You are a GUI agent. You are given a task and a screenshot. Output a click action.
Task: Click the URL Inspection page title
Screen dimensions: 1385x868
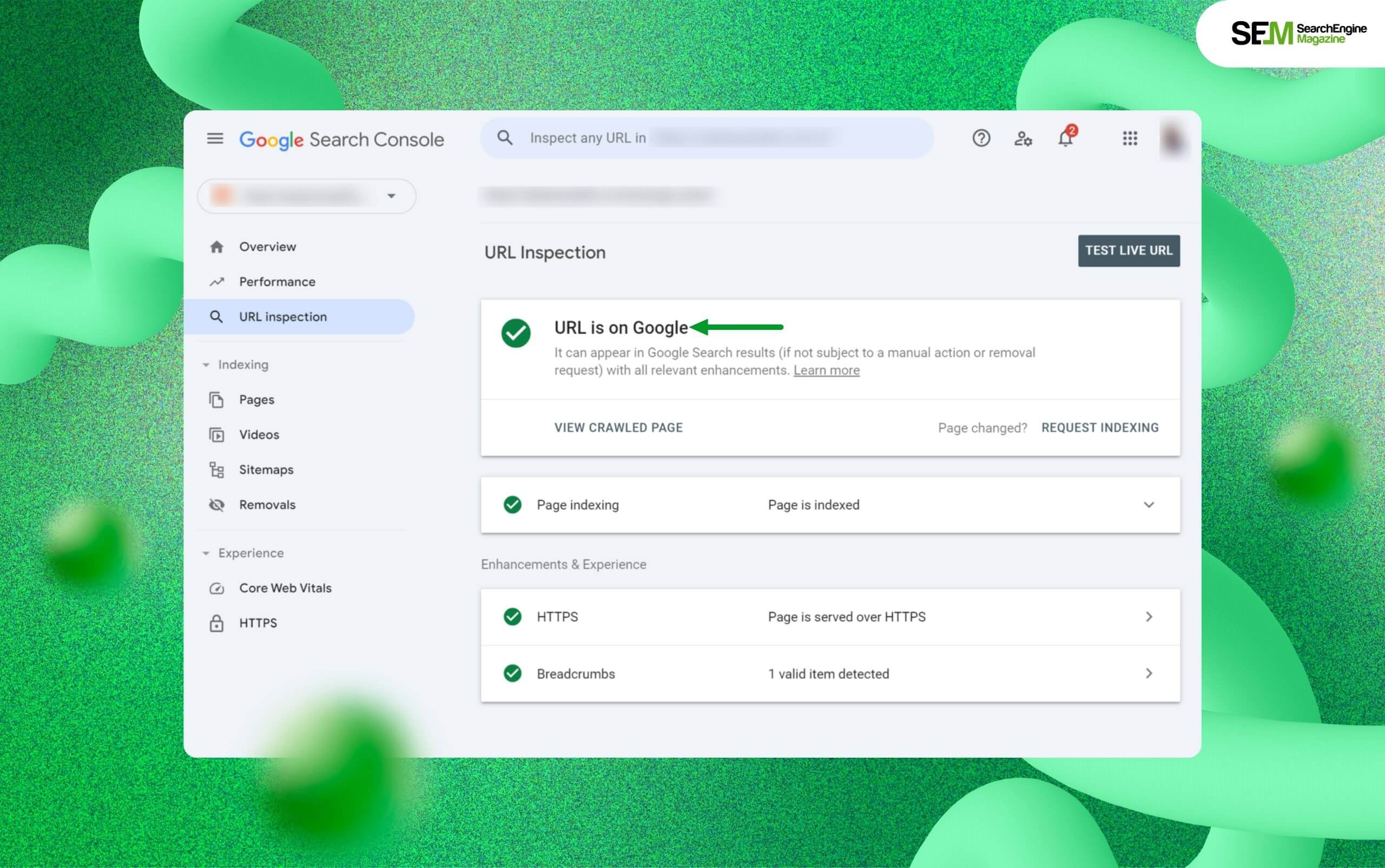click(x=545, y=253)
